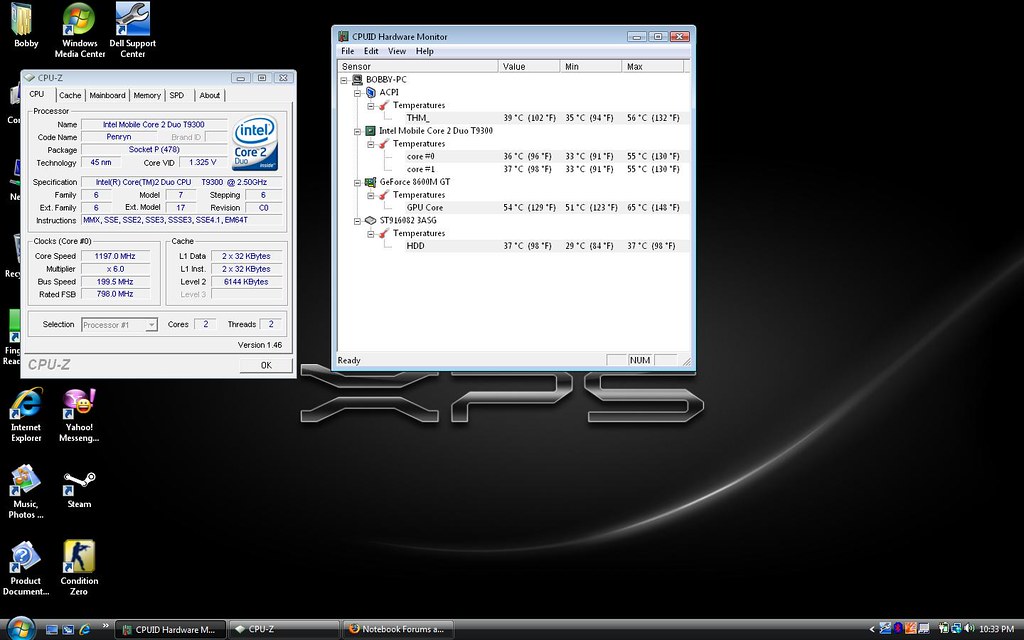Collapse the Temperatures node under the Intel CPU
Screen dimensions: 1024x640
point(371,144)
